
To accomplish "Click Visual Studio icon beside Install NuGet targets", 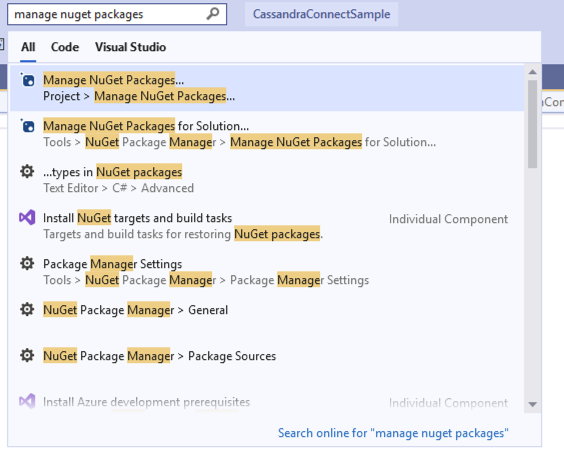I will pyautogui.click(x=27, y=217).
